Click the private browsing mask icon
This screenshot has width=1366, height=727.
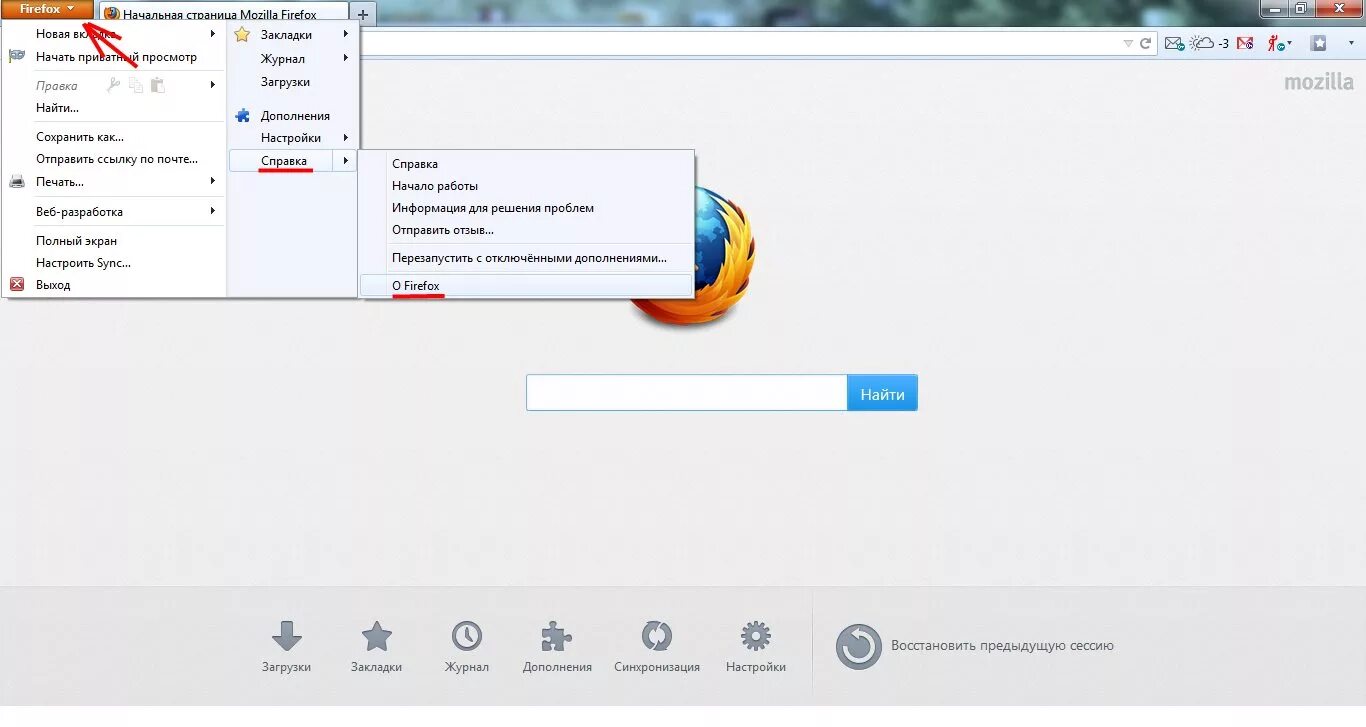[17, 57]
